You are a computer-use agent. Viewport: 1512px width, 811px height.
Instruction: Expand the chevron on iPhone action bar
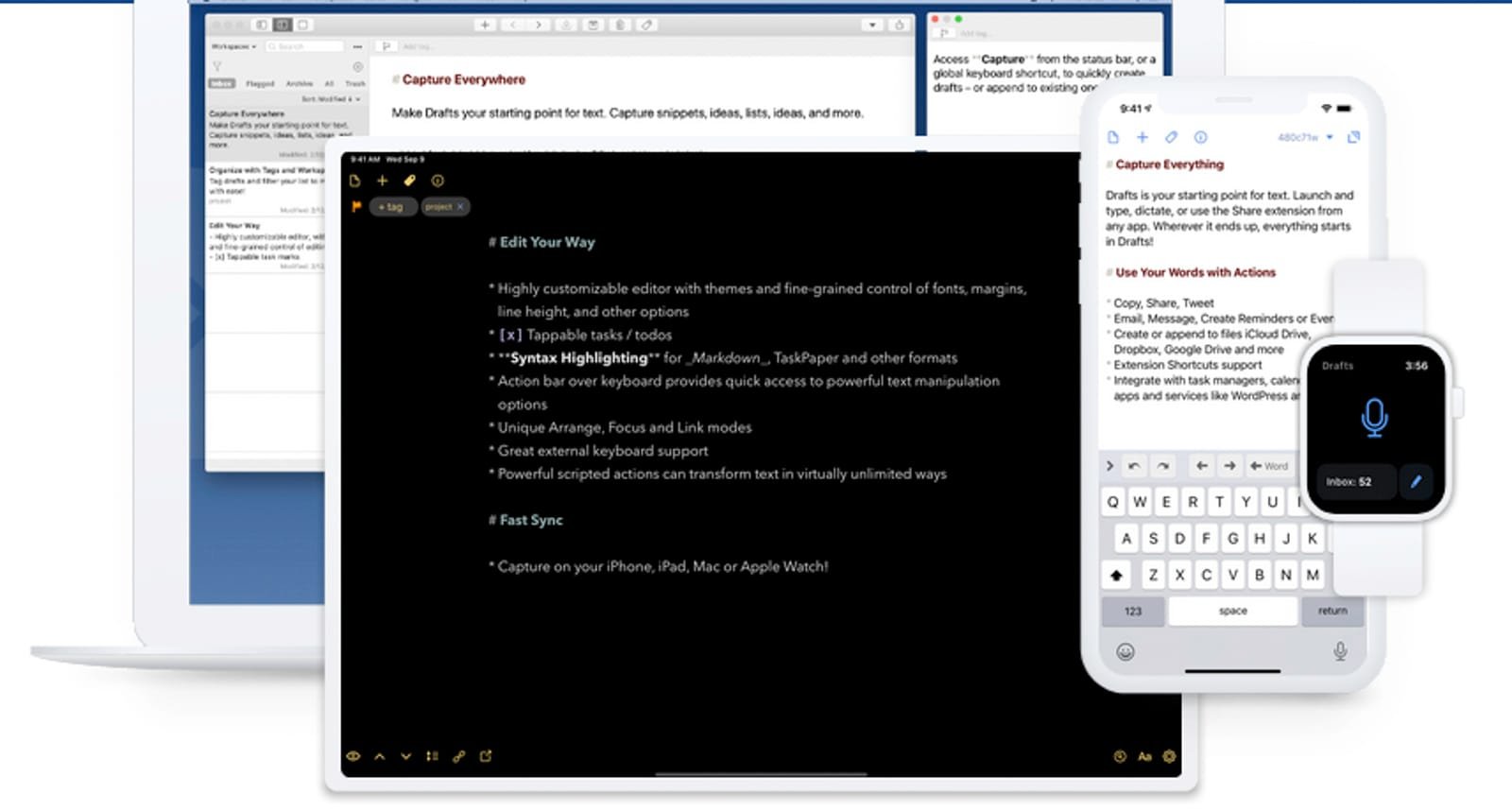click(x=1109, y=466)
